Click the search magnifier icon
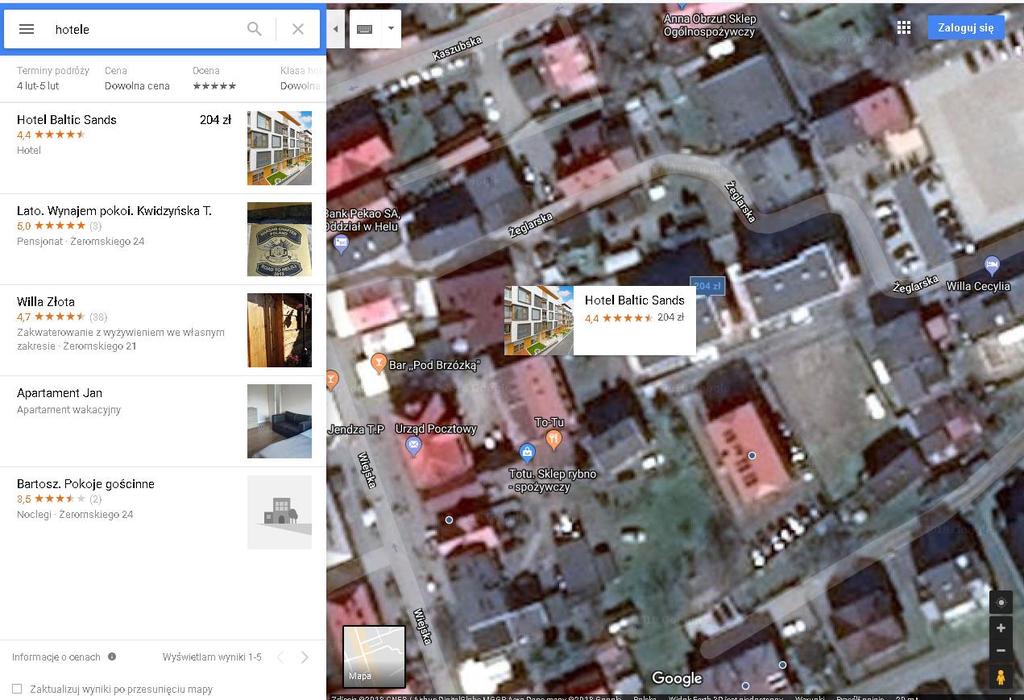The image size is (1024, 700). [x=254, y=29]
